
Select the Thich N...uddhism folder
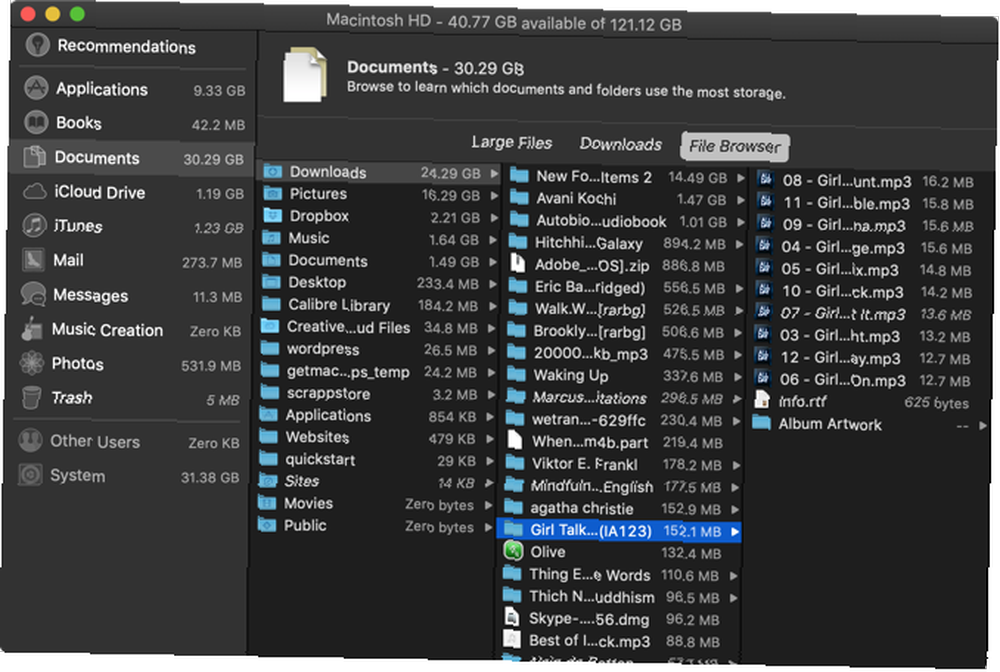(620, 597)
